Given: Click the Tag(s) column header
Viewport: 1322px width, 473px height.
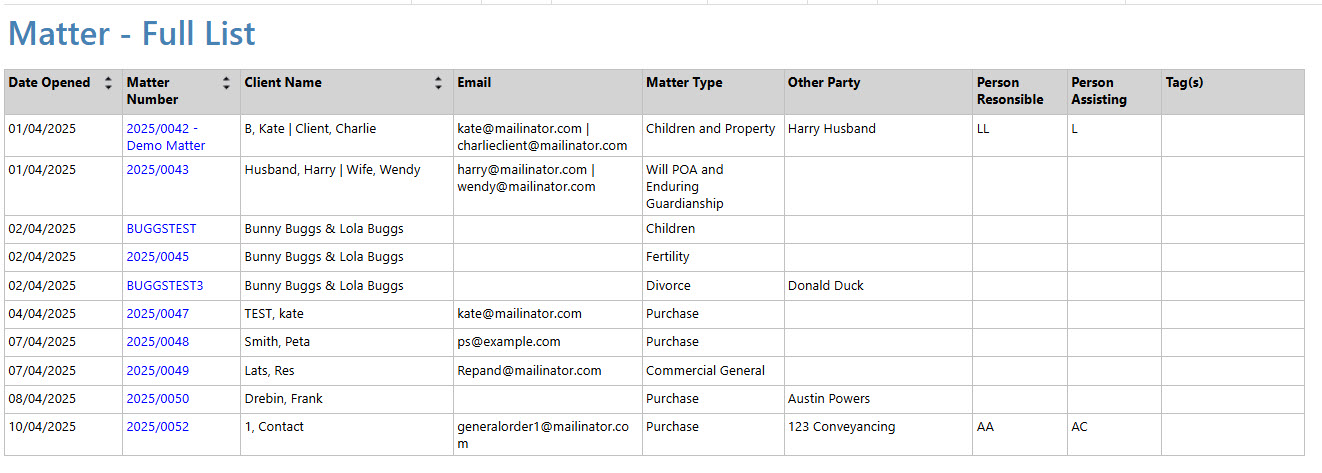Looking at the screenshot, I should pos(1232,92).
